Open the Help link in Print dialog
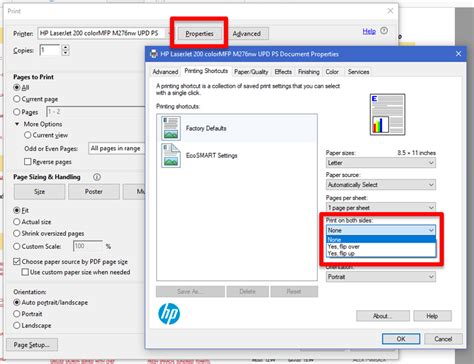 (x=369, y=31)
